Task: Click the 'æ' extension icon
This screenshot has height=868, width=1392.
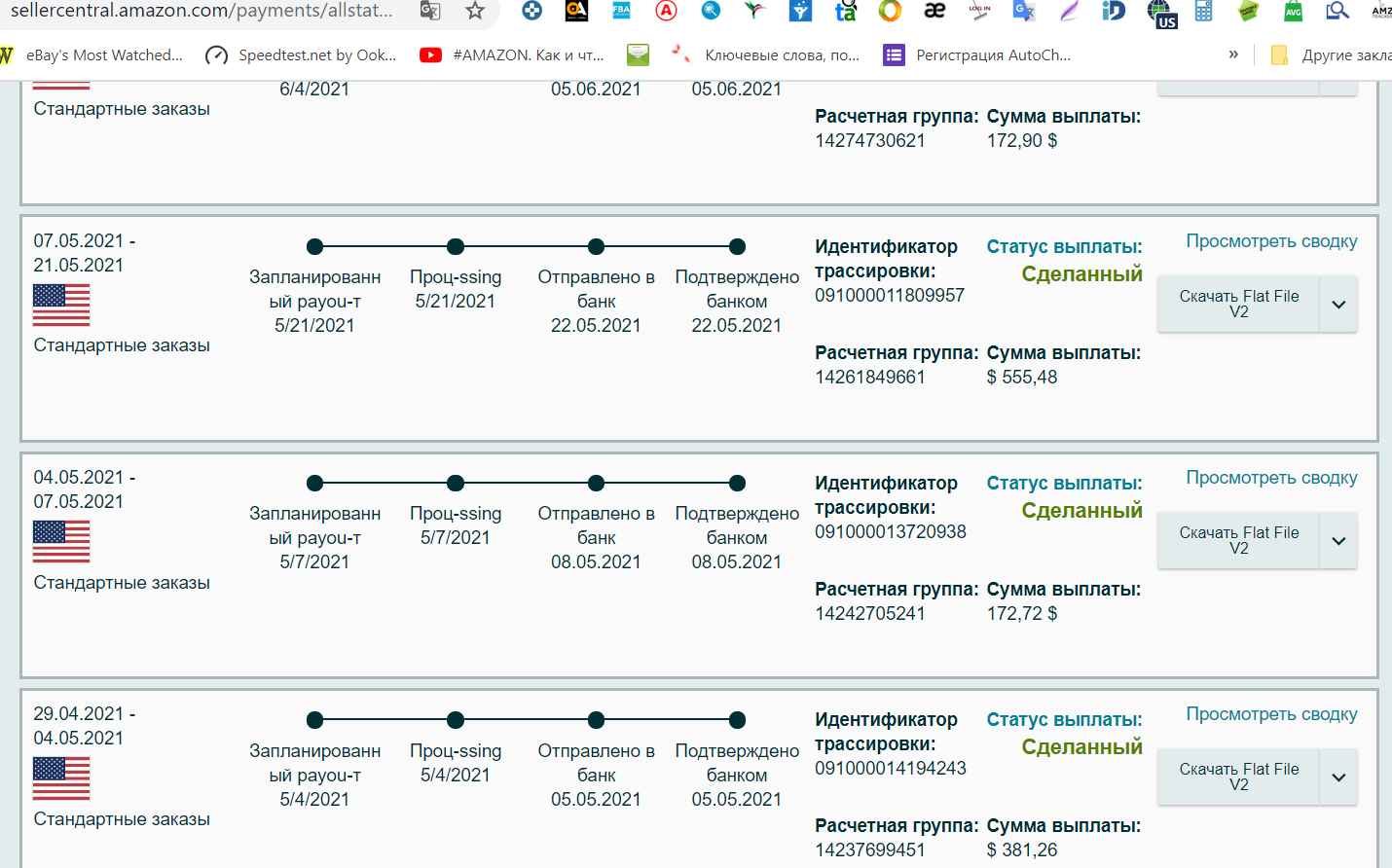Action: point(934,11)
